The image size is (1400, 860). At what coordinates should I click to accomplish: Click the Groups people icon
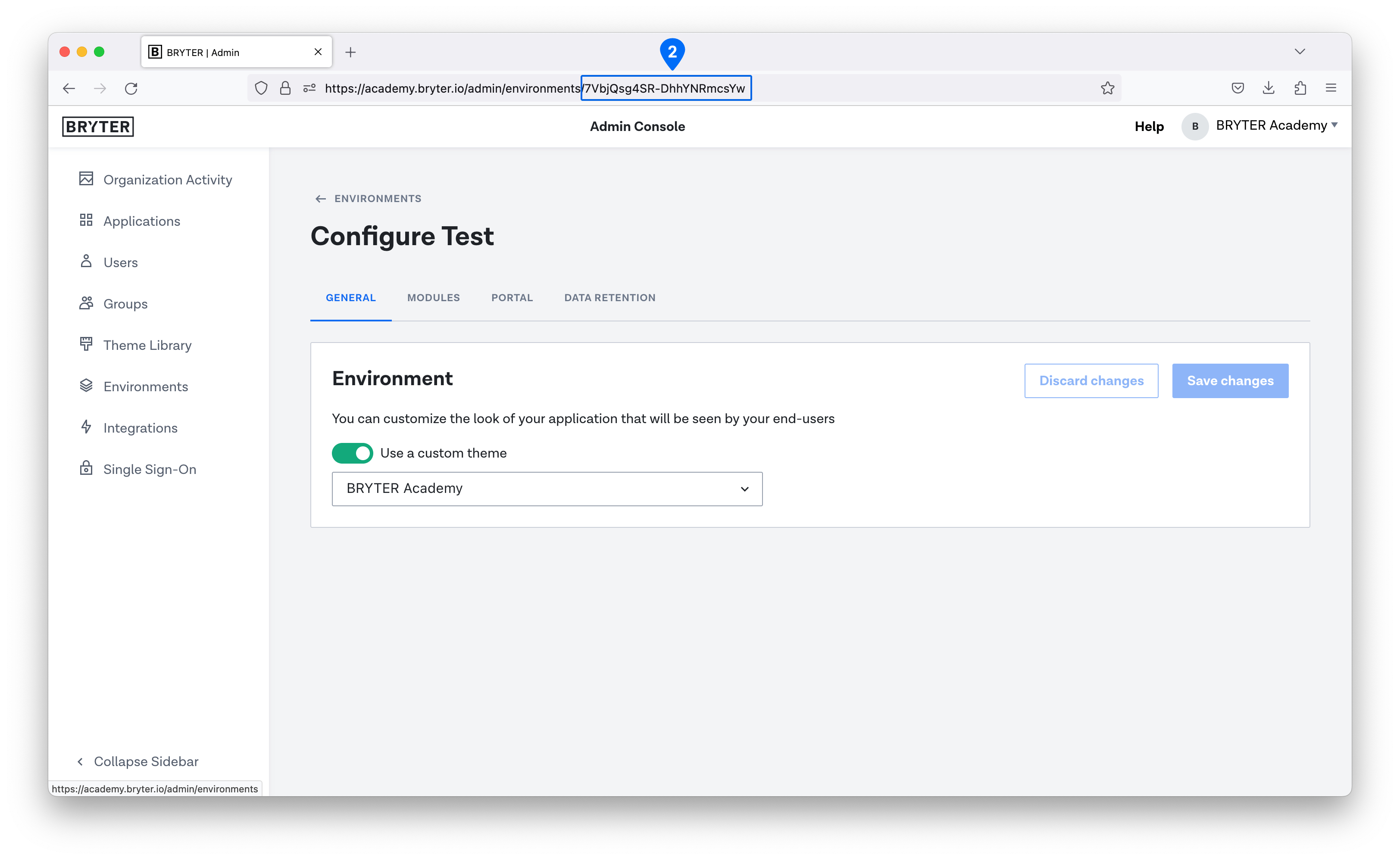tap(86, 303)
